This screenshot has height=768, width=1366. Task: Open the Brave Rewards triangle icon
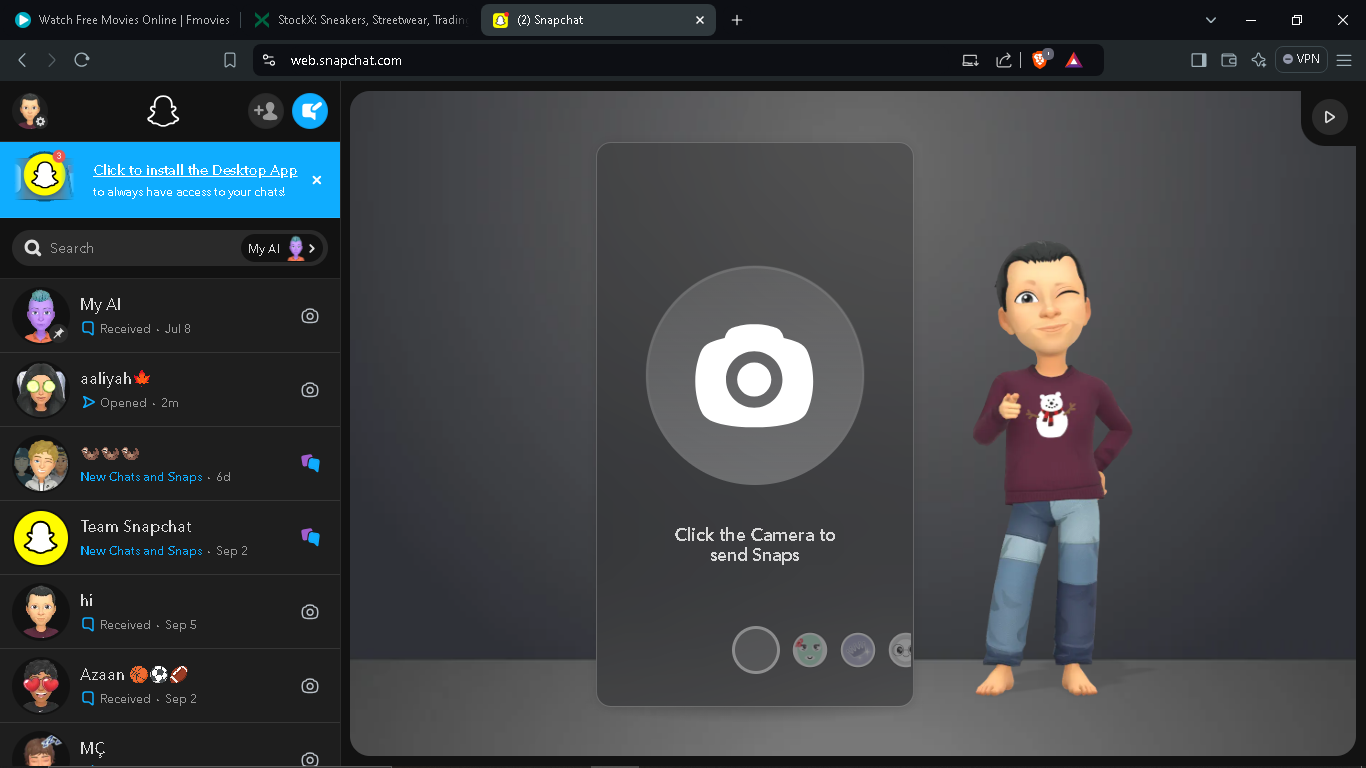pos(1074,60)
